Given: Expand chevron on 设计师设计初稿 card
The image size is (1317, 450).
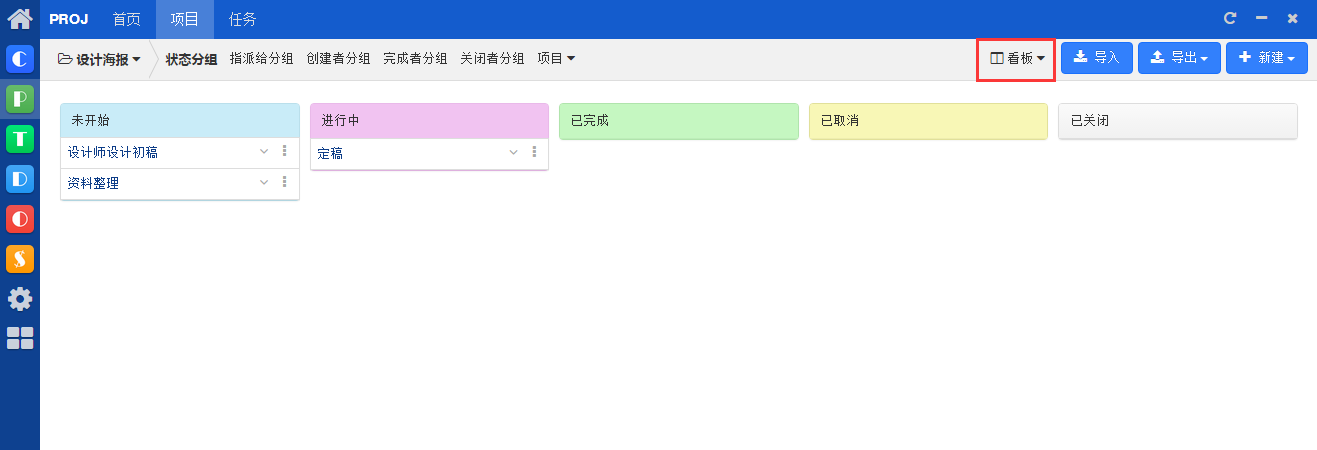Looking at the screenshot, I should pos(264,152).
